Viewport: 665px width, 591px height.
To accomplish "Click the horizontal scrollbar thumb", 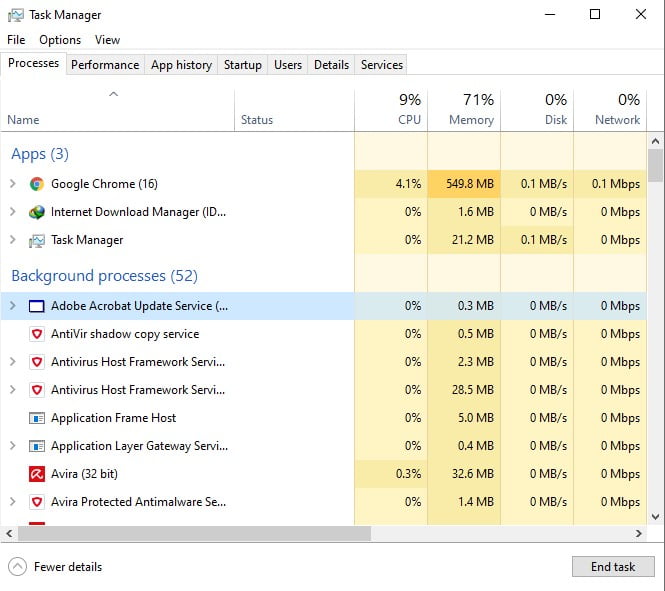I will point(194,533).
